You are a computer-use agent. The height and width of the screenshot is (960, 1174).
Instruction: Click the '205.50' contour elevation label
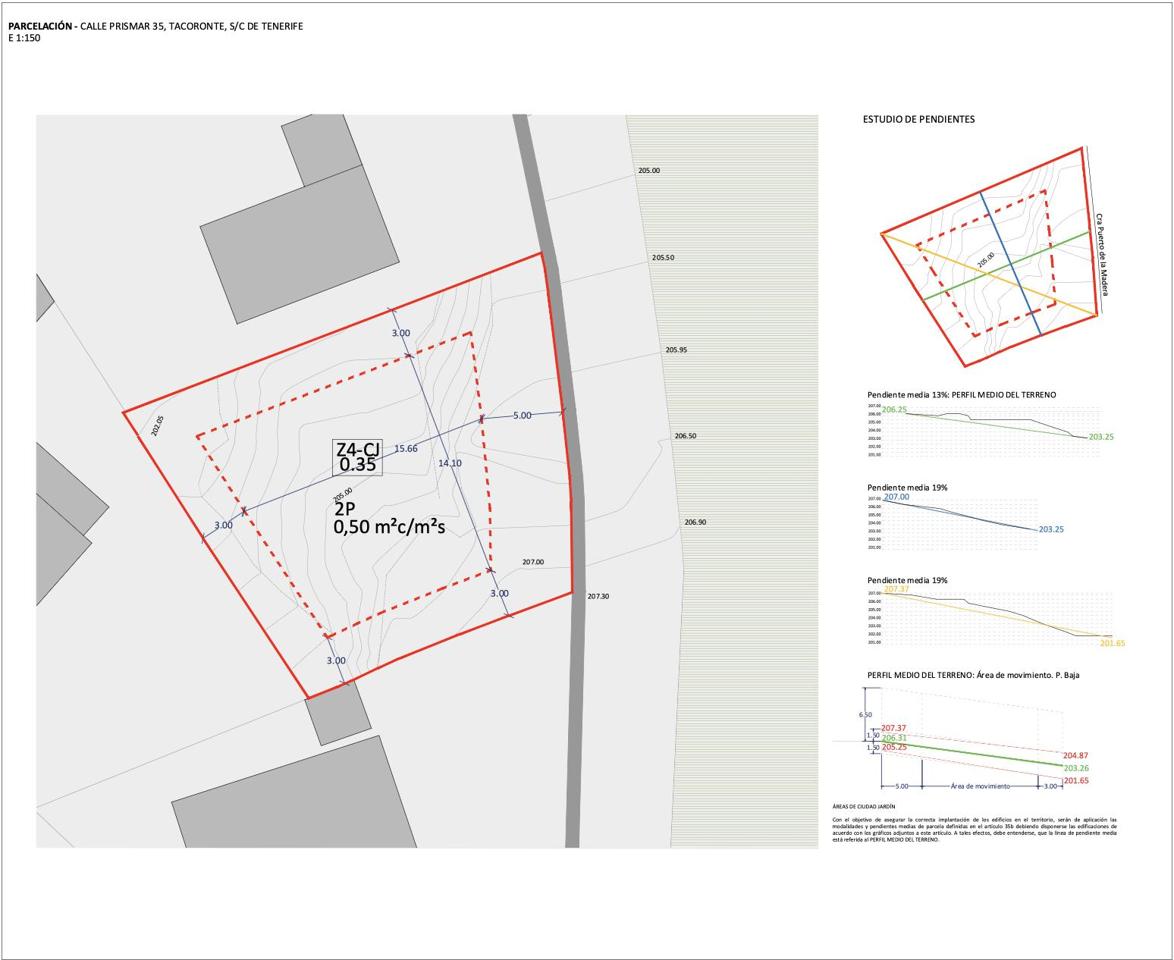pyautogui.click(x=663, y=258)
